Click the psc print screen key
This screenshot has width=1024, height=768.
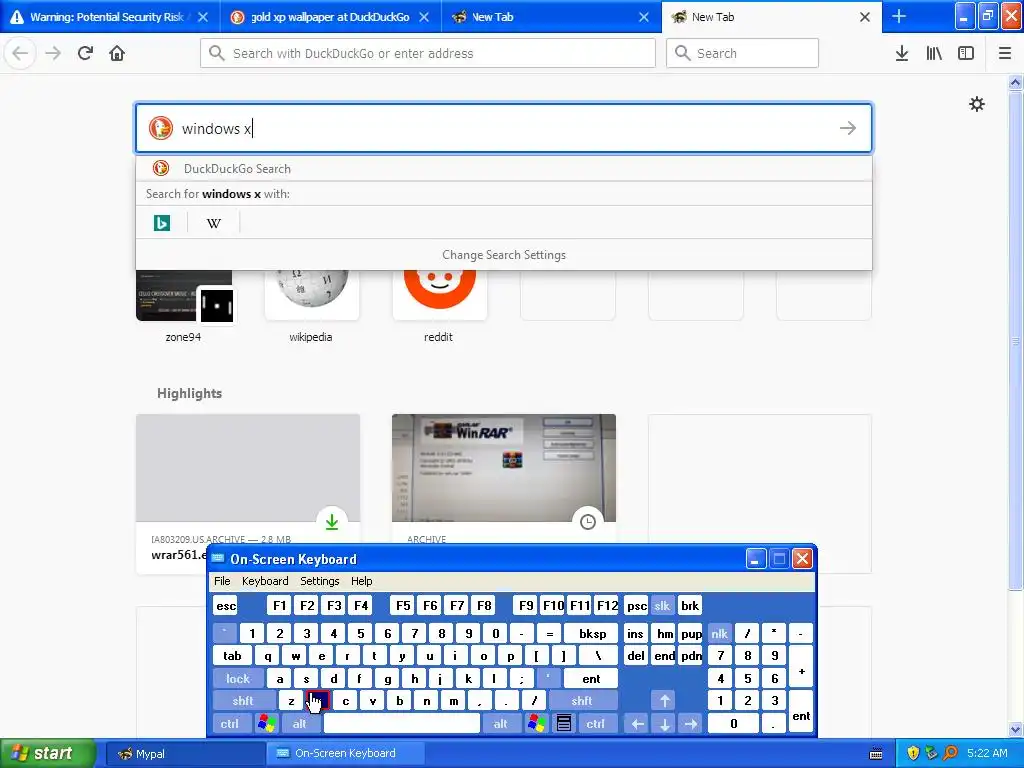[637, 605]
